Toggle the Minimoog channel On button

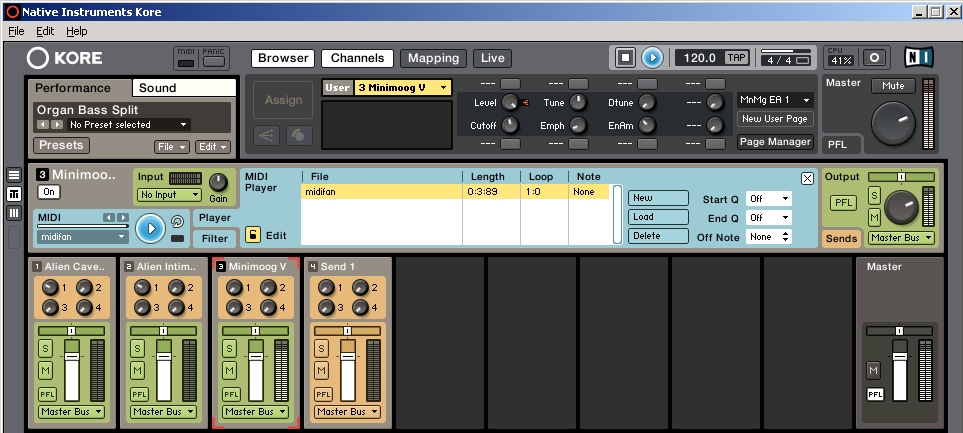[49, 192]
